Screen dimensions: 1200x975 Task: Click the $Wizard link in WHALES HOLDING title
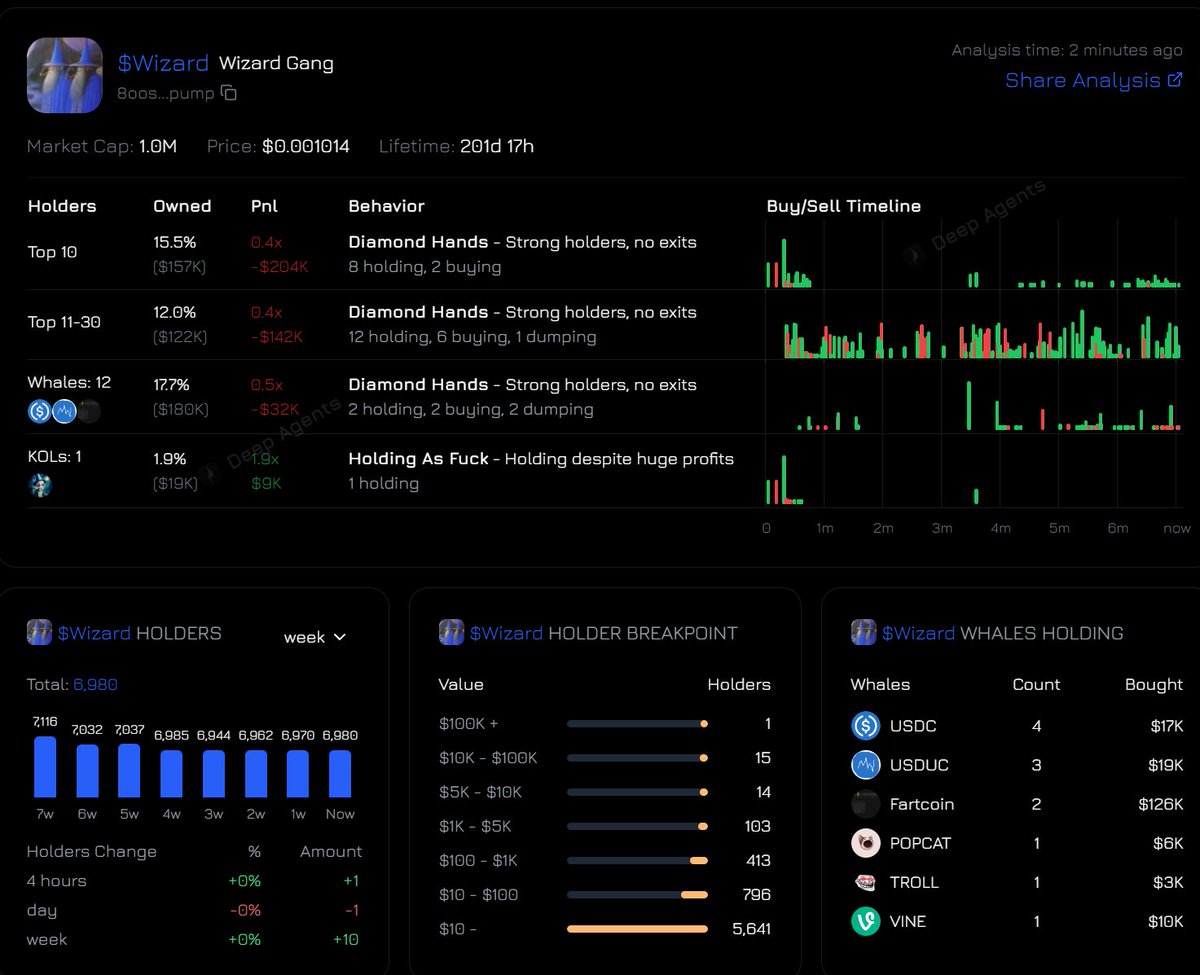(x=918, y=633)
